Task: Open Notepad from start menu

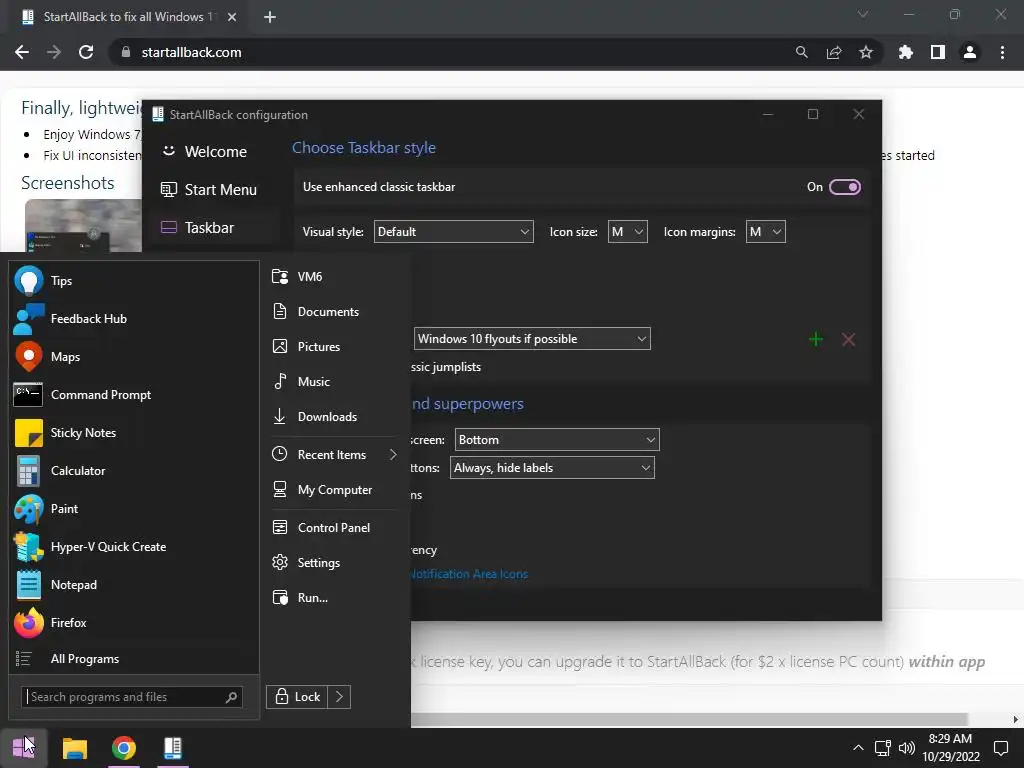Action: 134,584
